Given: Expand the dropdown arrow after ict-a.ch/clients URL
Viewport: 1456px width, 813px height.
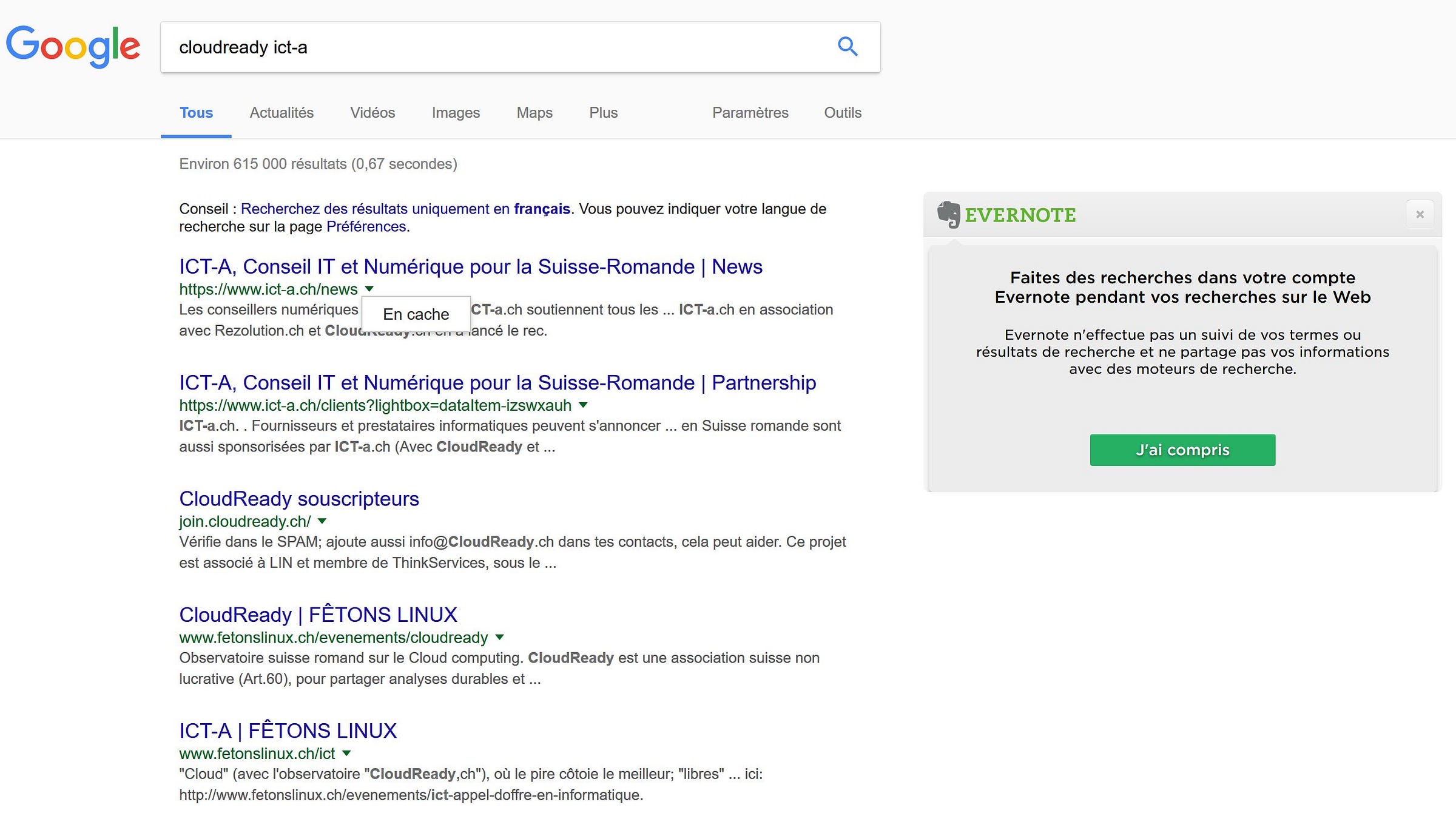Looking at the screenshot, I should point(583,405).
